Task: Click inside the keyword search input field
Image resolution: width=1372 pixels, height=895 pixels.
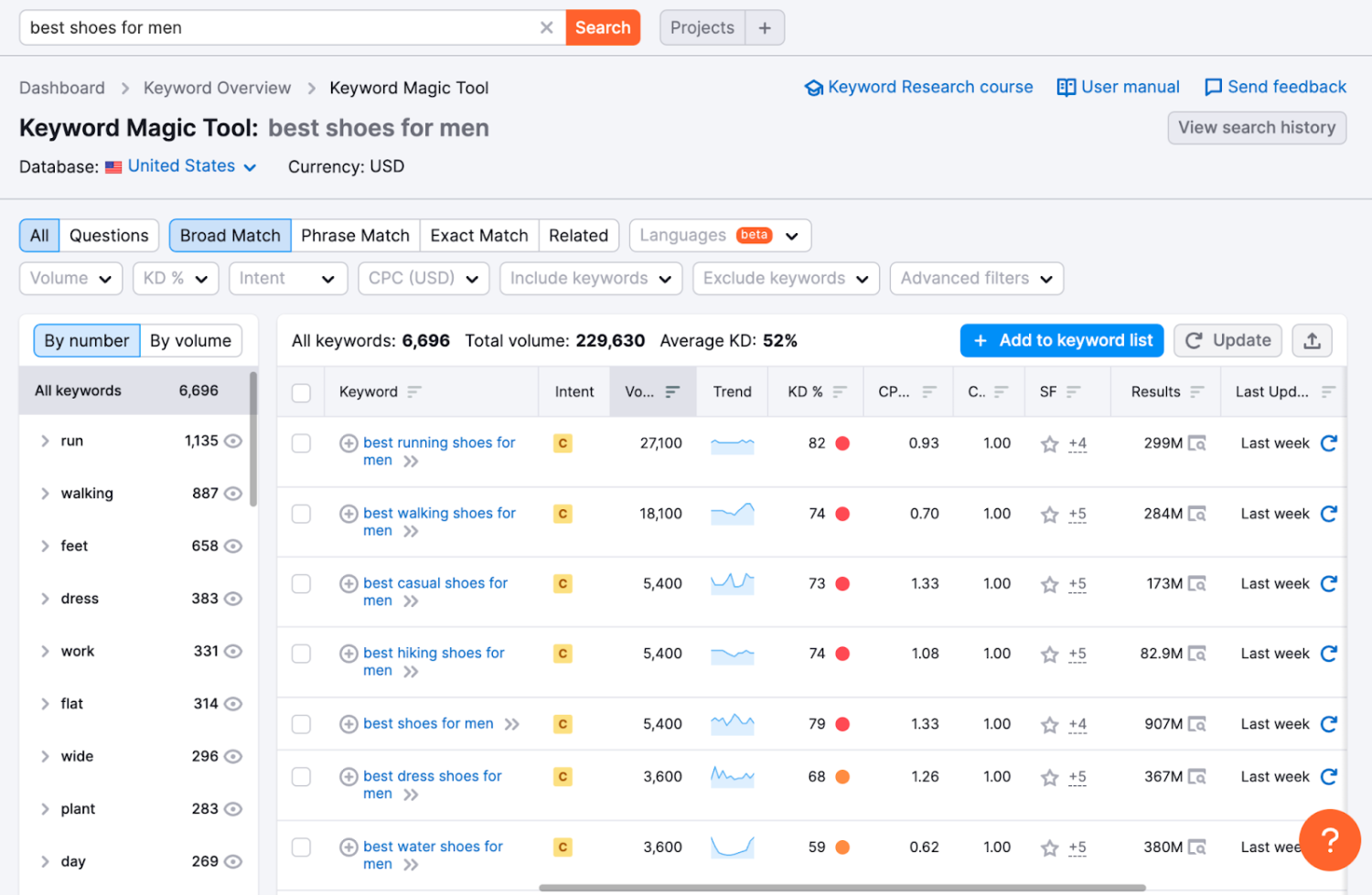Action: (x=274, y=27)
